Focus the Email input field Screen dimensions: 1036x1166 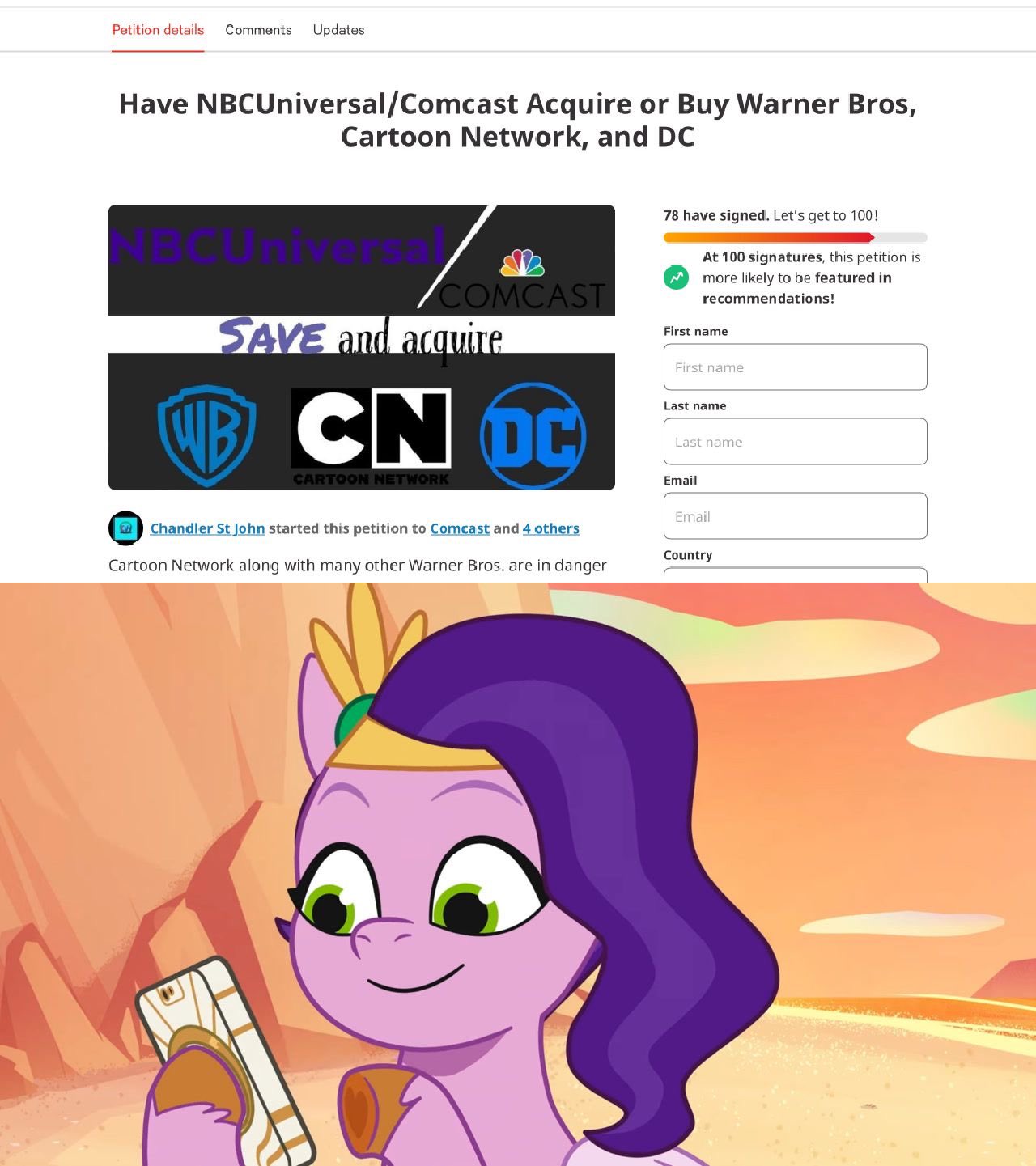pos(795,516)
